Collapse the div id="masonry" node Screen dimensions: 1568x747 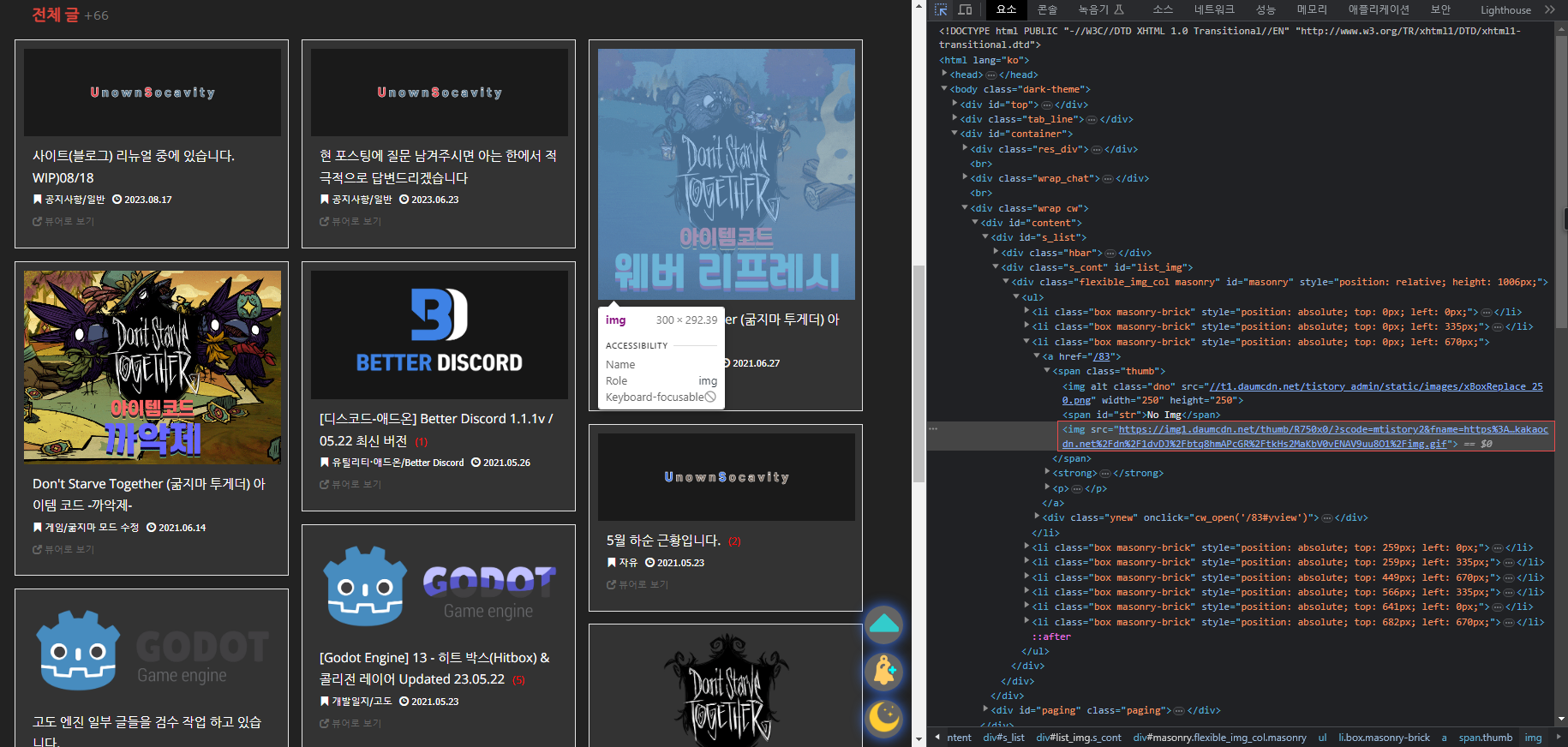click(x=1006, y=281)
